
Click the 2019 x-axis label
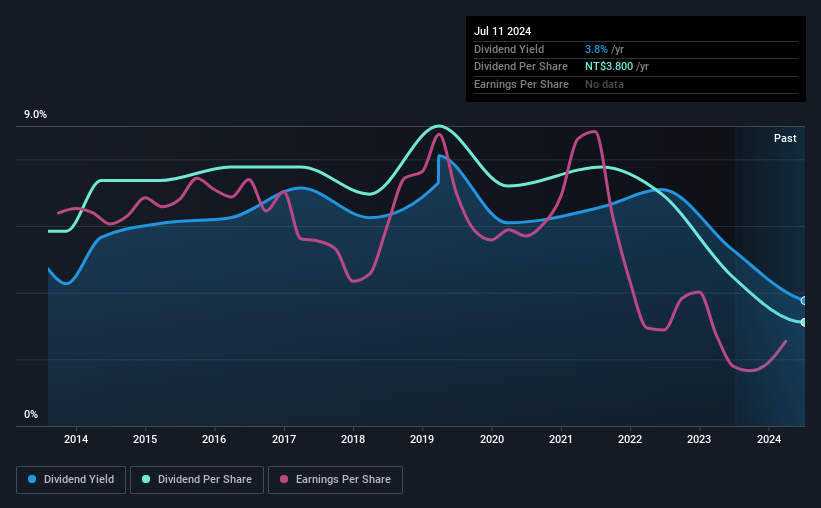click(x=422, y=439)
